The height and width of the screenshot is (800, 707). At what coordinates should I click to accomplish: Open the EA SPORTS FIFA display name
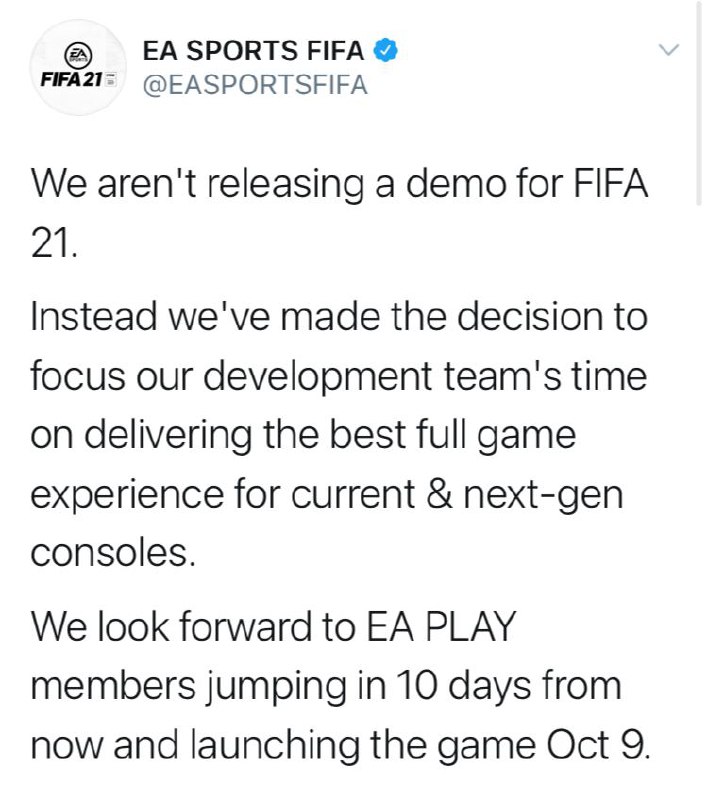click(x=254, y=49)
